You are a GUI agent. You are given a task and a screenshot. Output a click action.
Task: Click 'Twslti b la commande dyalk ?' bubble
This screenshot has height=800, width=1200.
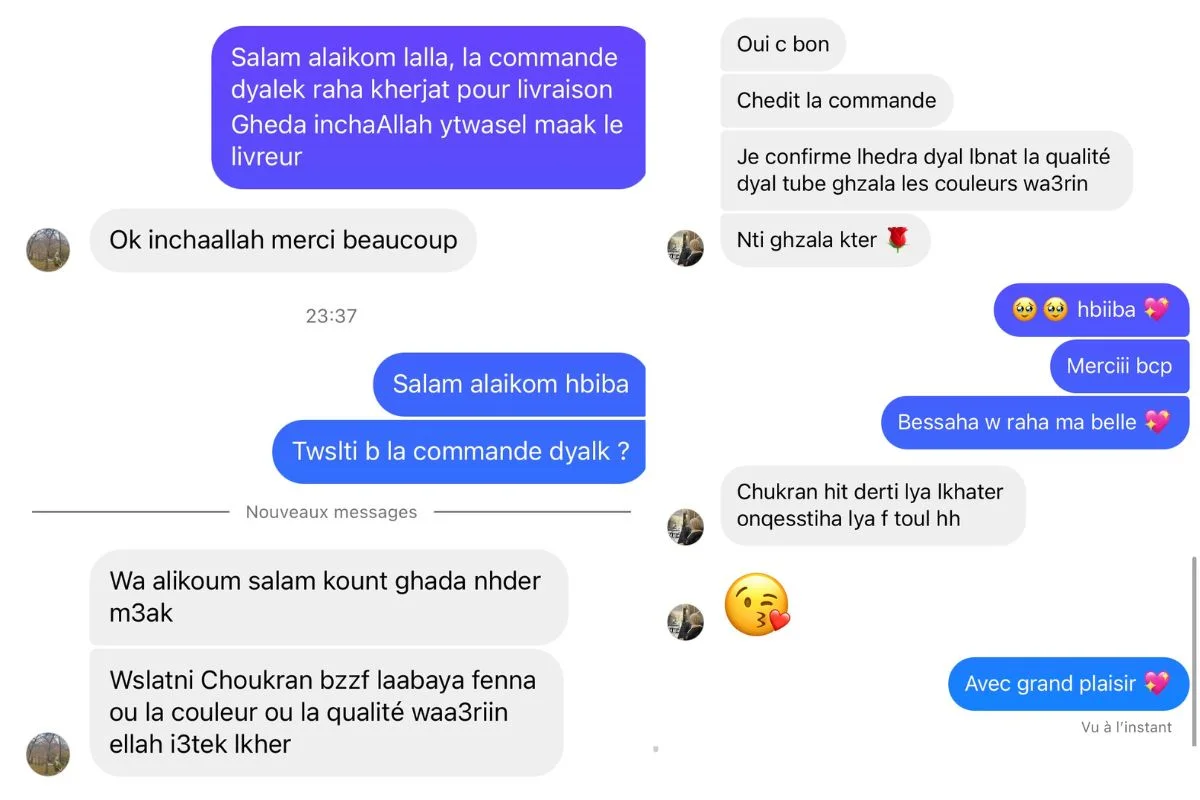coord(460,451)
